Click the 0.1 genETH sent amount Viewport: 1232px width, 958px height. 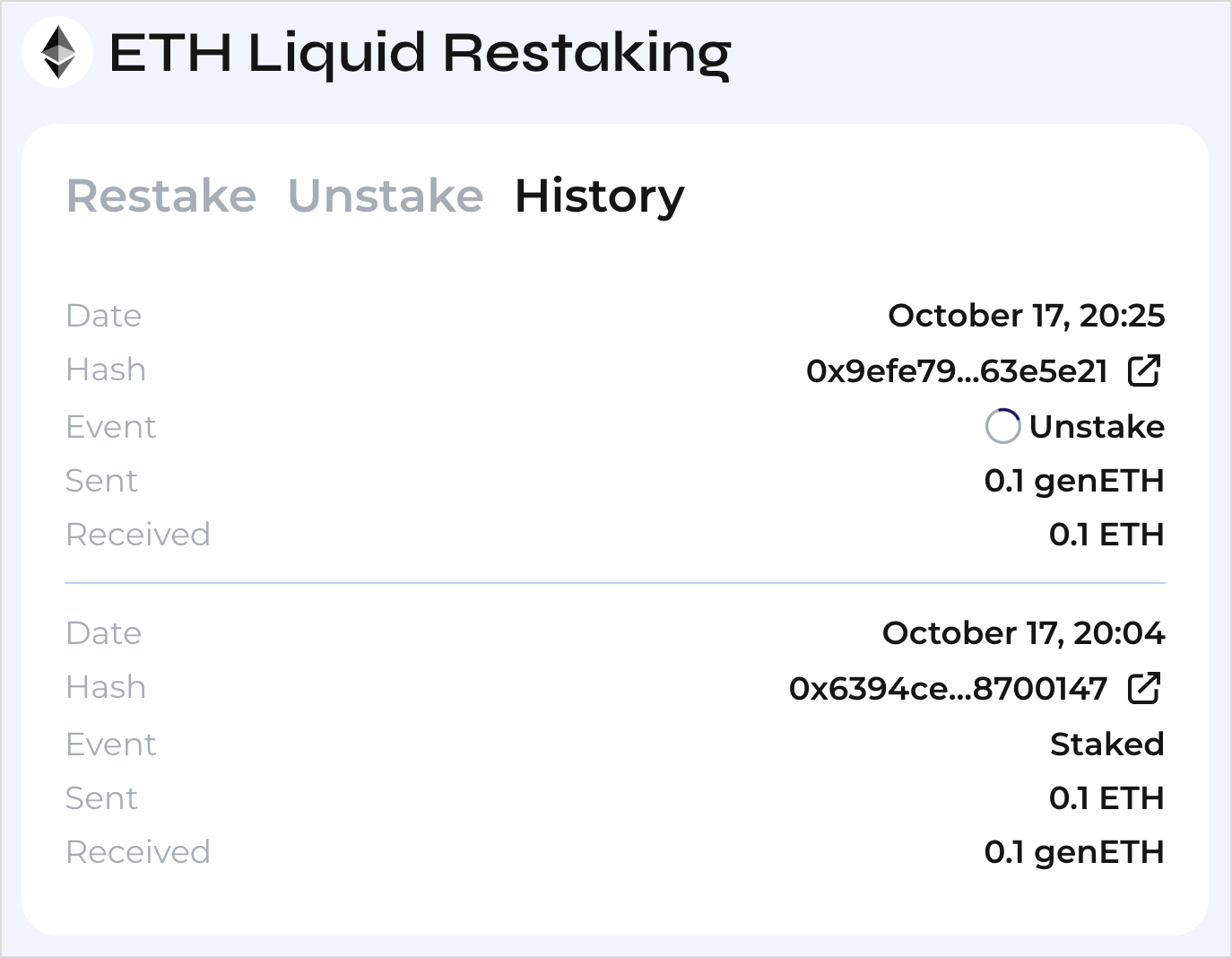[x=1074, y=482]
